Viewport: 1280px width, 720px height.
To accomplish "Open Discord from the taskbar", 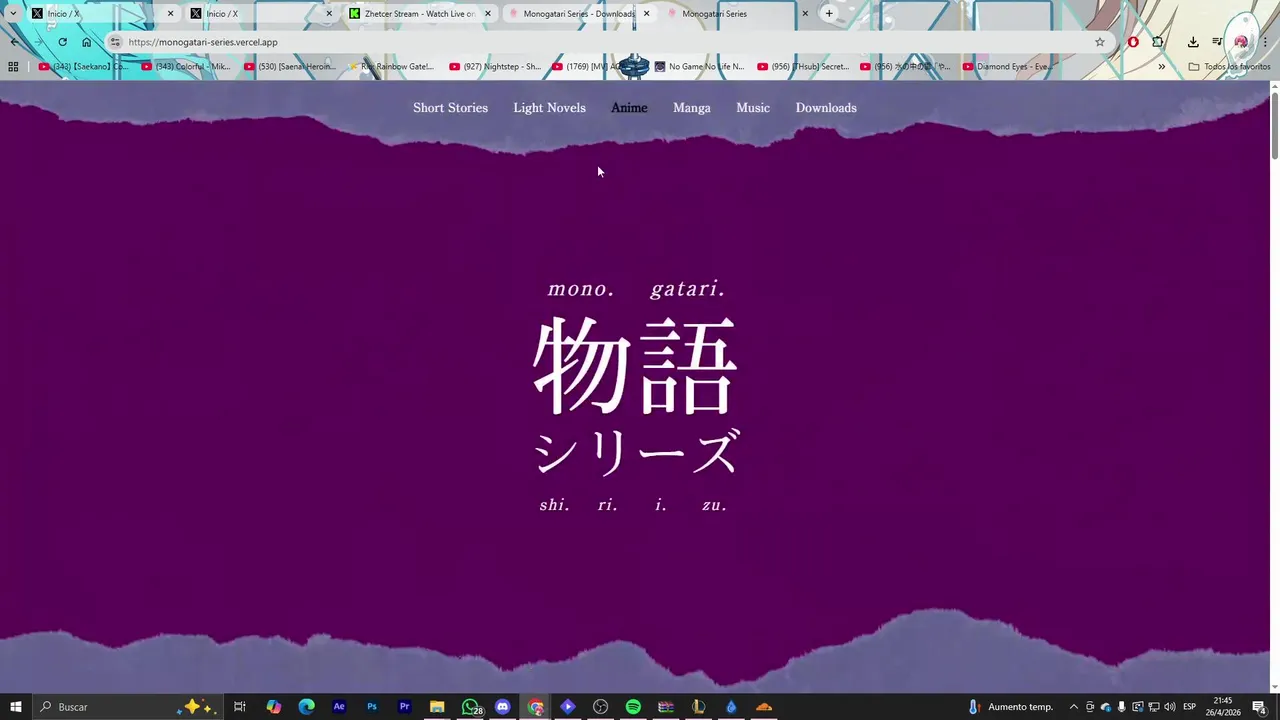I will tap(502, 707).
